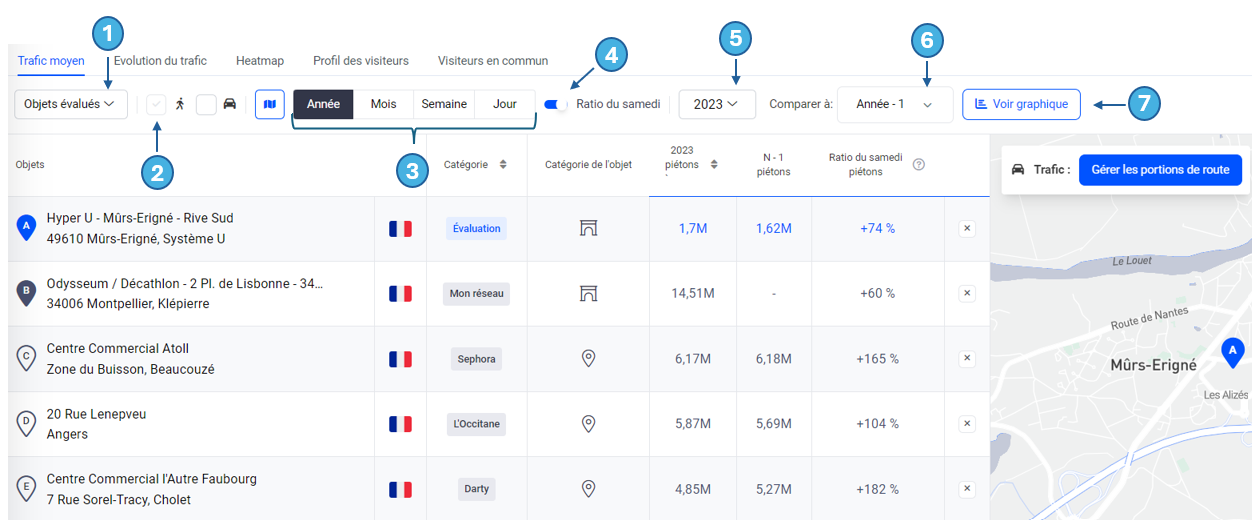
Task: Click the Voir graphique button
Action: tap(1021, 104)
